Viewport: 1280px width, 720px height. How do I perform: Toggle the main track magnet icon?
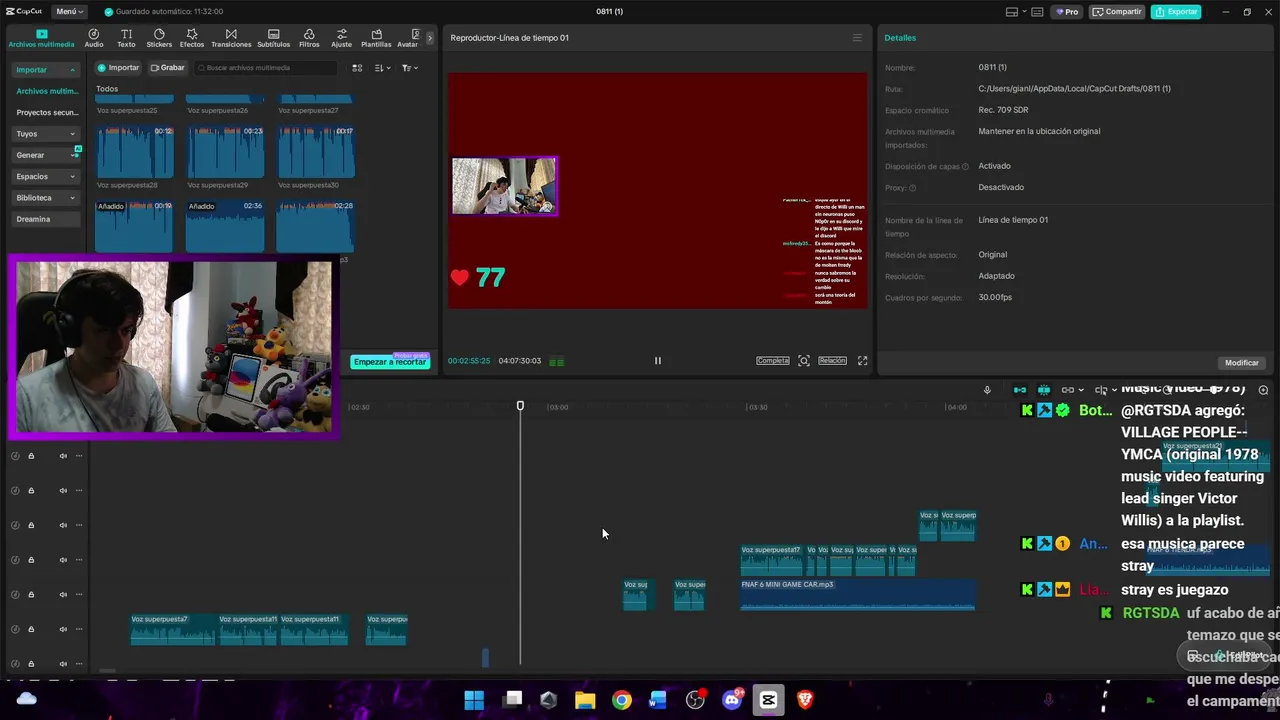1020,390
